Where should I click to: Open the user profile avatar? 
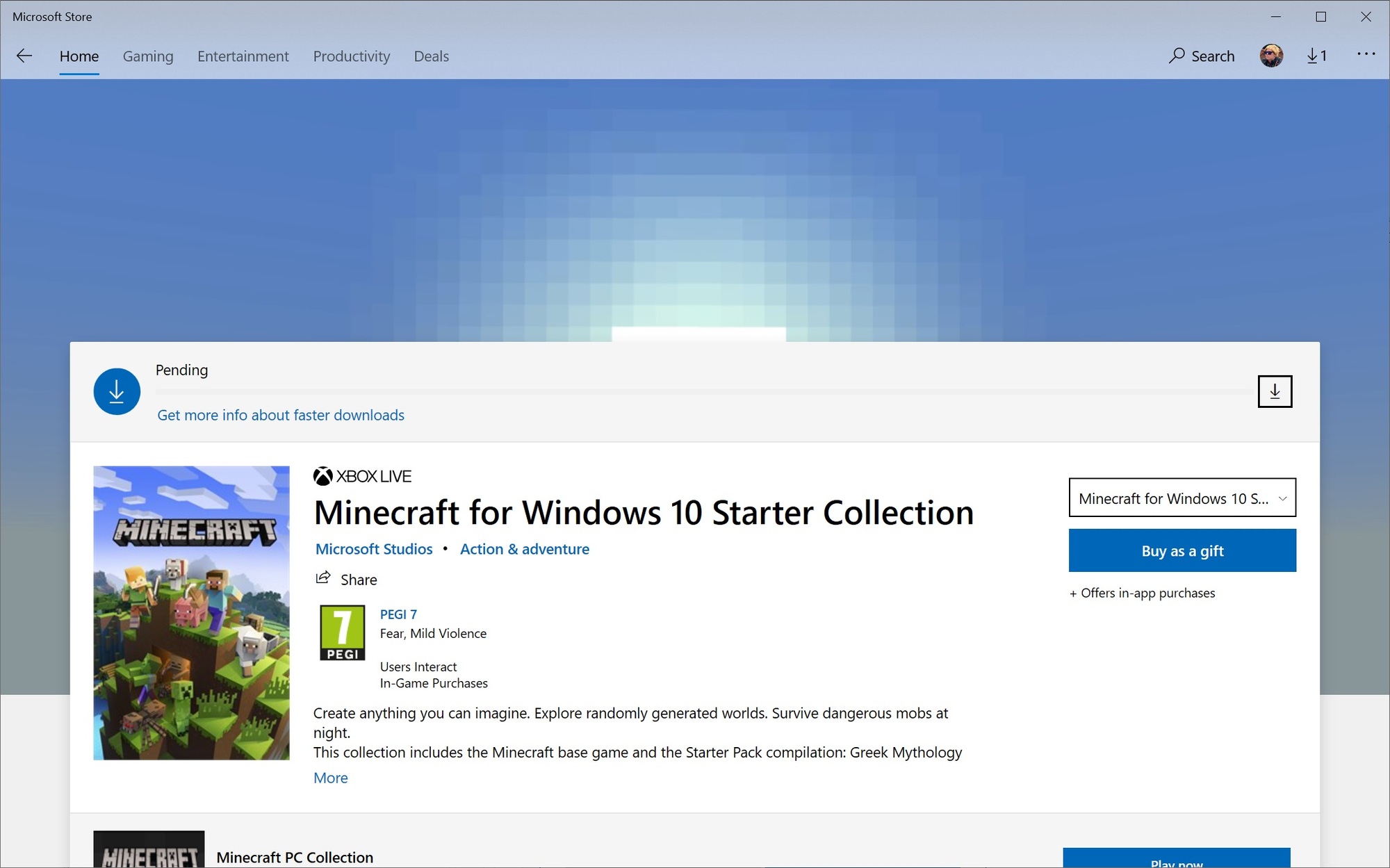tap(1271, 56)
